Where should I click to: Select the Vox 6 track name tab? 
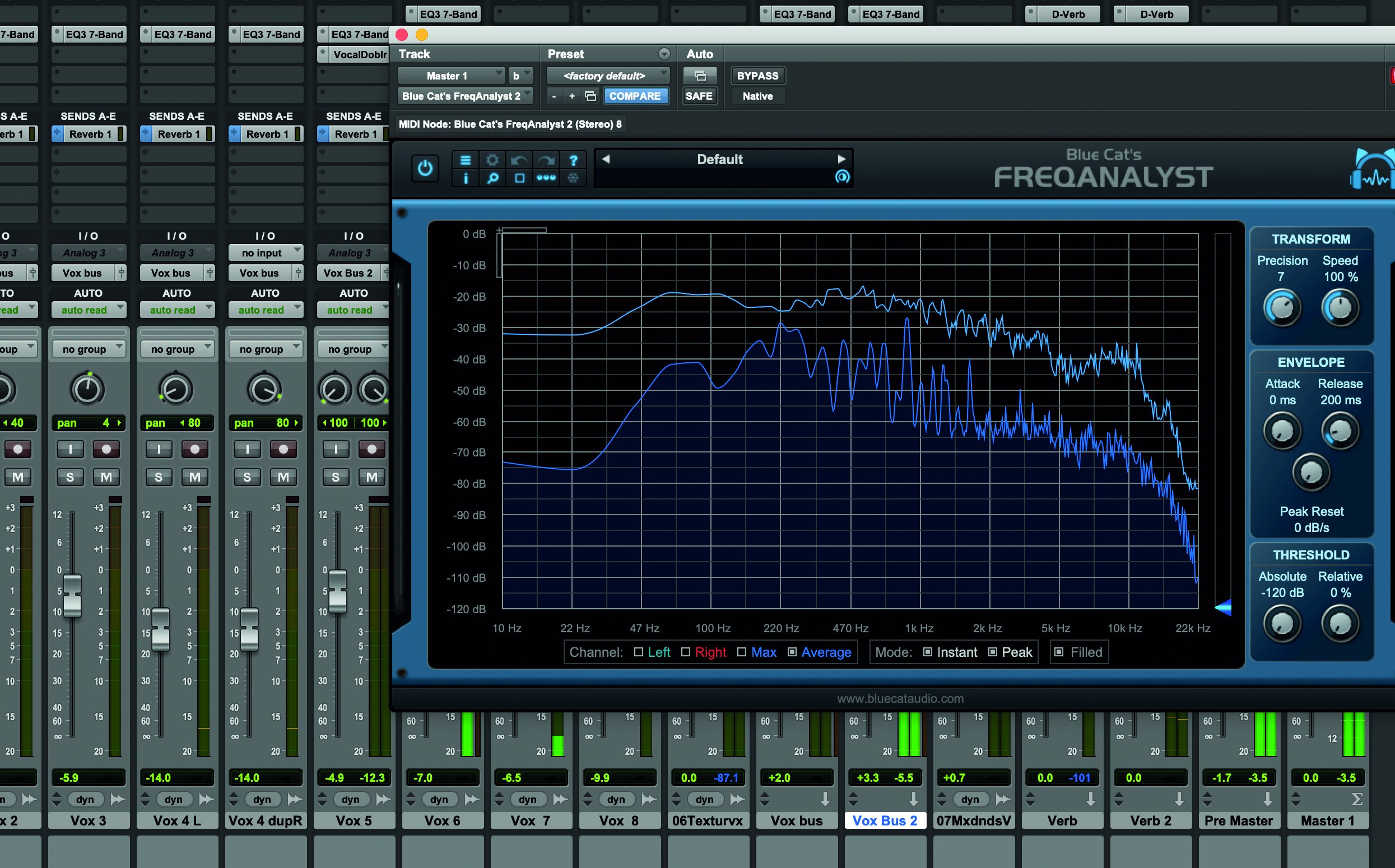[x=442, y=820]
